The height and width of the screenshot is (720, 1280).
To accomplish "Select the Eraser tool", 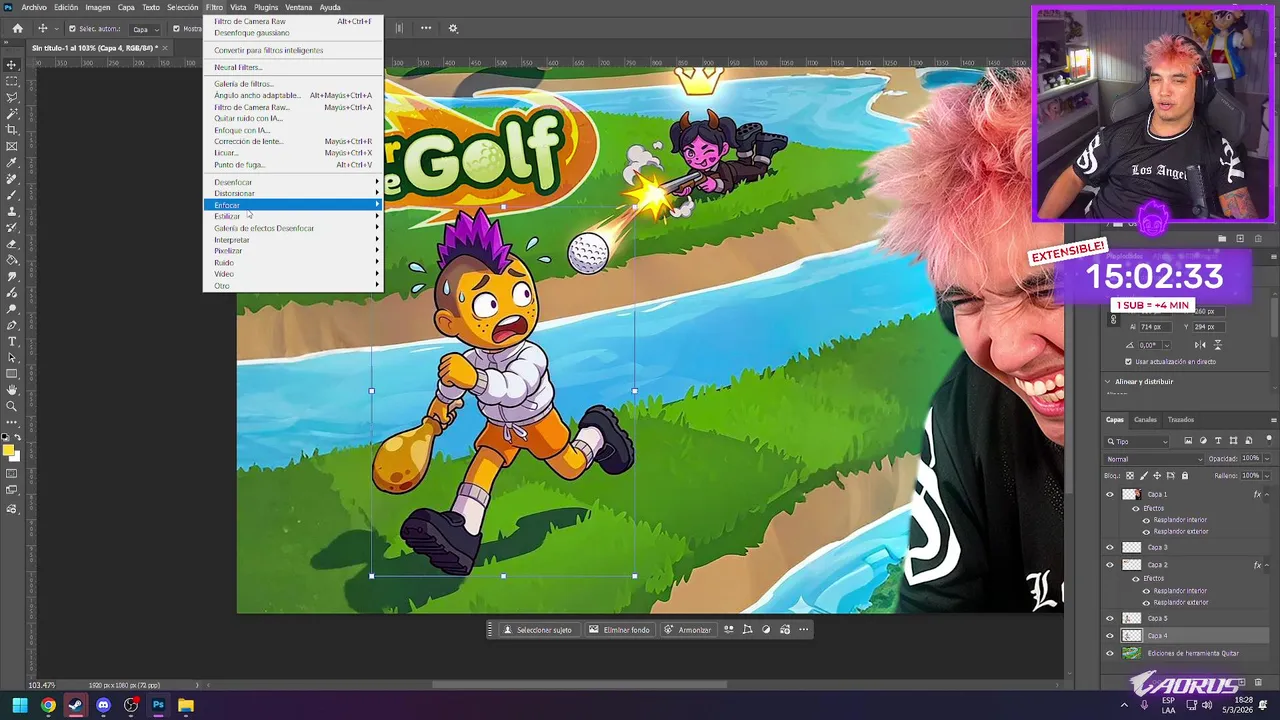I will [12, 244].
